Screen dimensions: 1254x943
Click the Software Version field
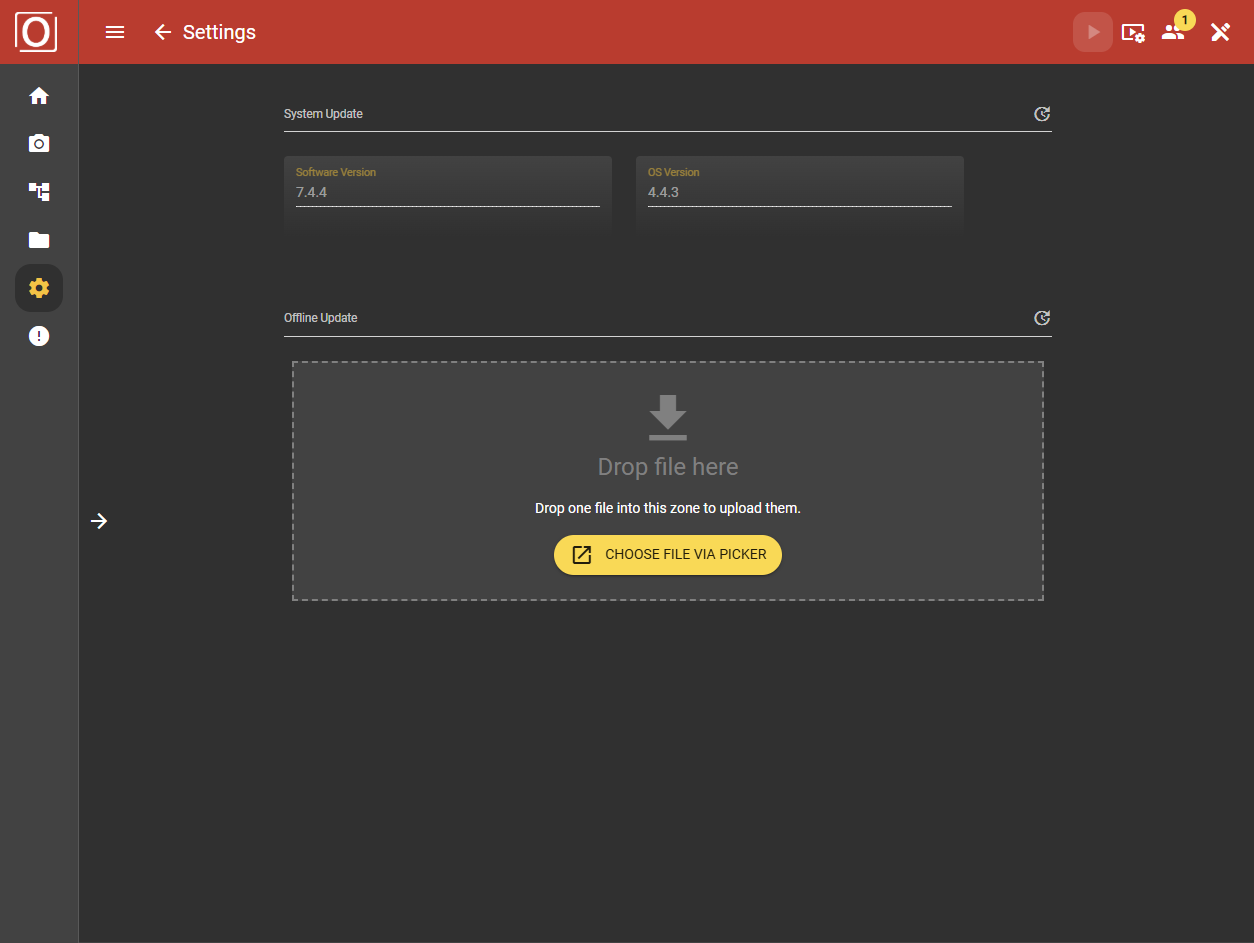click(447, 192)
